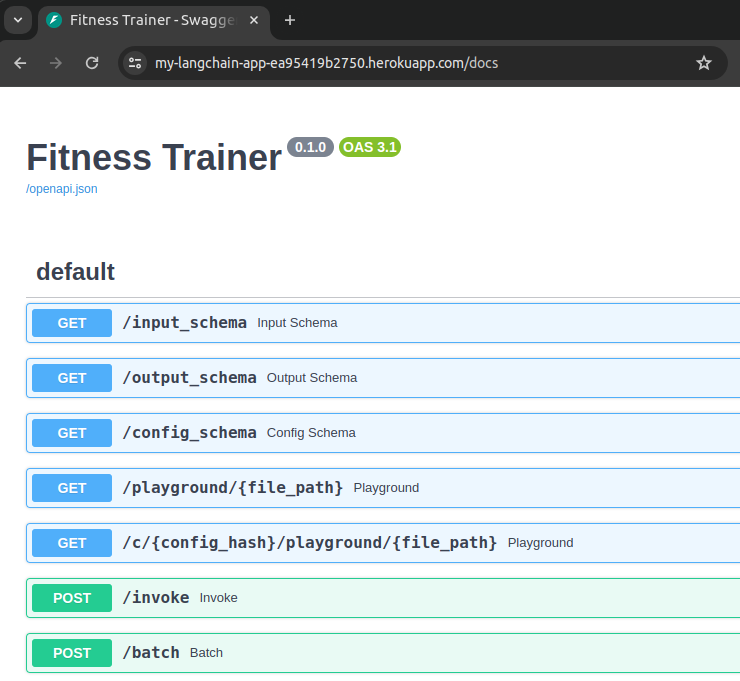Open the tab search dropdown arrow
This screenshot has width=740, height=681.
coord(18,20)
